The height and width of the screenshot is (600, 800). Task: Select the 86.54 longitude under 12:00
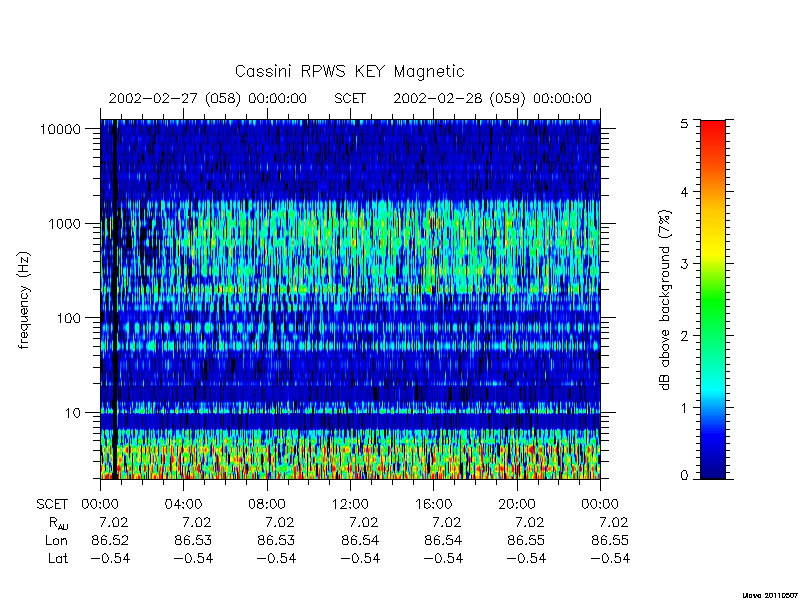tap(360, 540)
